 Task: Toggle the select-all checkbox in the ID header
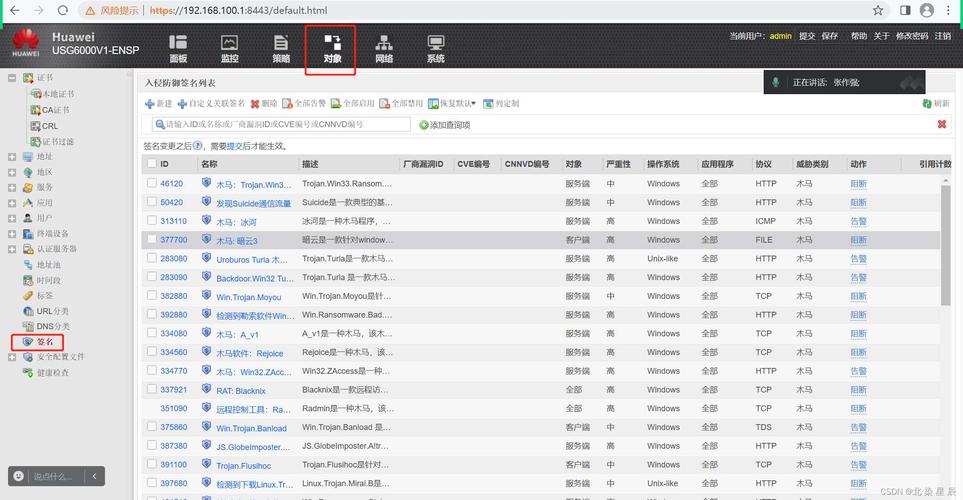point(152,163)
